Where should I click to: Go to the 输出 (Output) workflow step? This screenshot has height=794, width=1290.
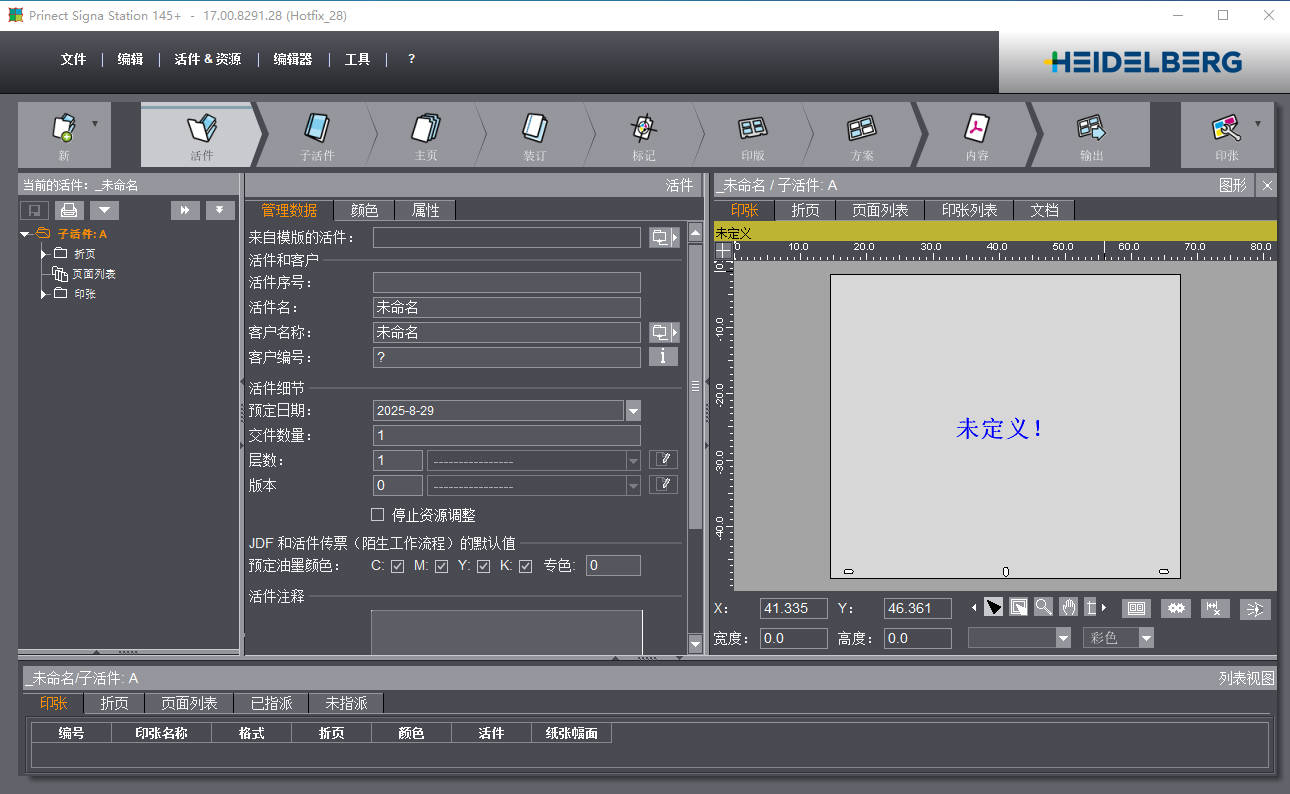point(1091,135)
